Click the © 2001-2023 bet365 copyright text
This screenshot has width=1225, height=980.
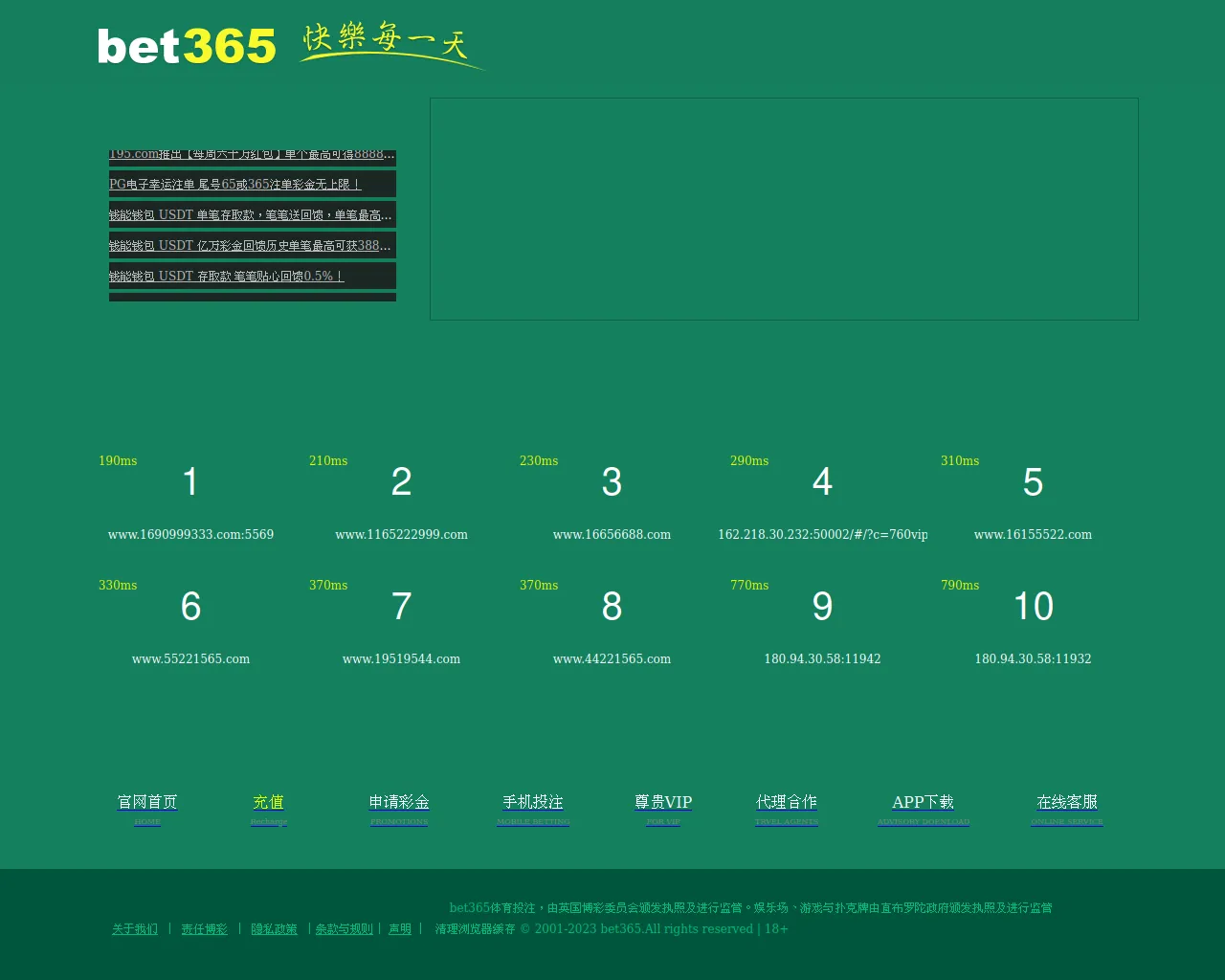click(x=654, y=928)
